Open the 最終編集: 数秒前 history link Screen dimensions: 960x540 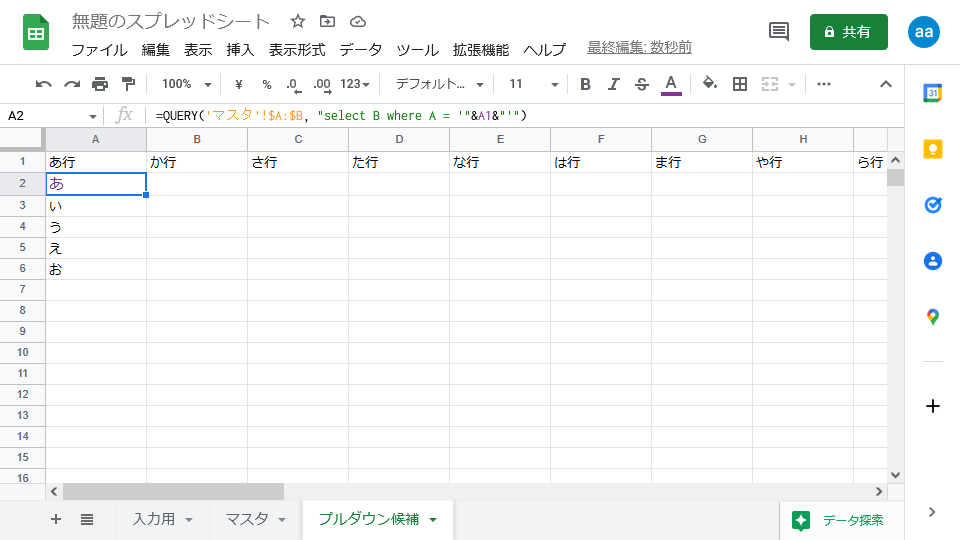click(x=639, y=47)
